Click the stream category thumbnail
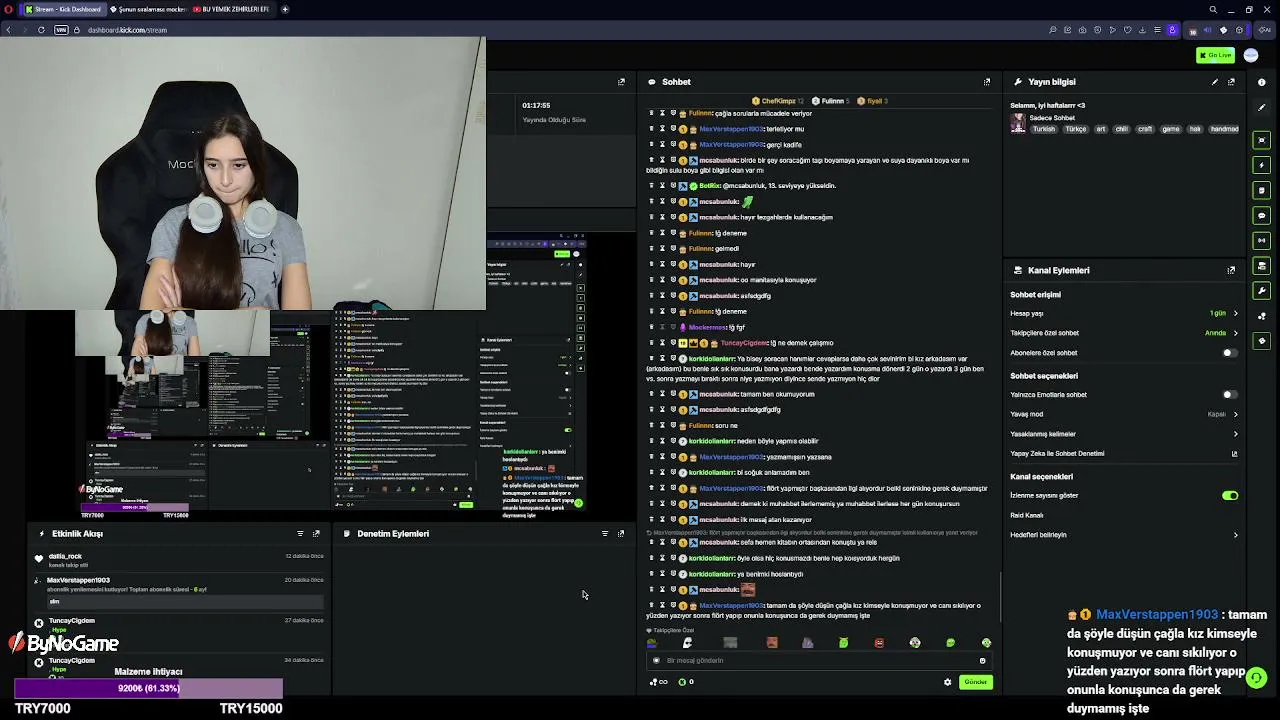The width and height of the screenshot is (1280, 720). click(1018, 123)
